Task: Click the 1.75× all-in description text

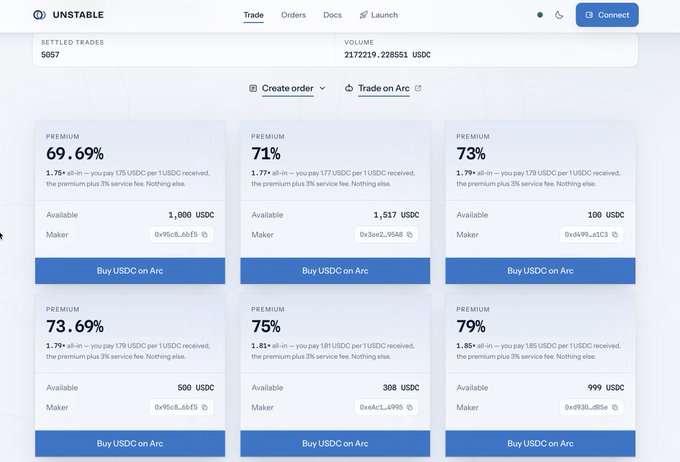Action: [128, 178]
